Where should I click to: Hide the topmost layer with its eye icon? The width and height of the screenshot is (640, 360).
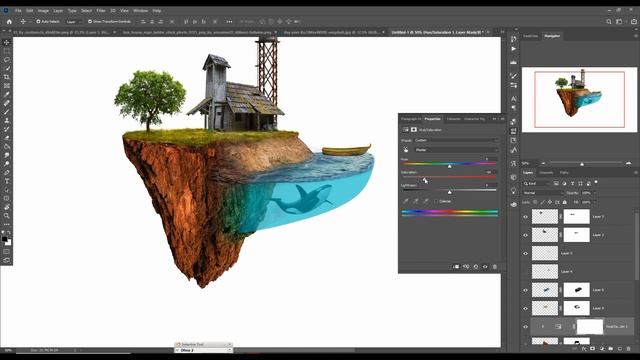click(526, 217)
